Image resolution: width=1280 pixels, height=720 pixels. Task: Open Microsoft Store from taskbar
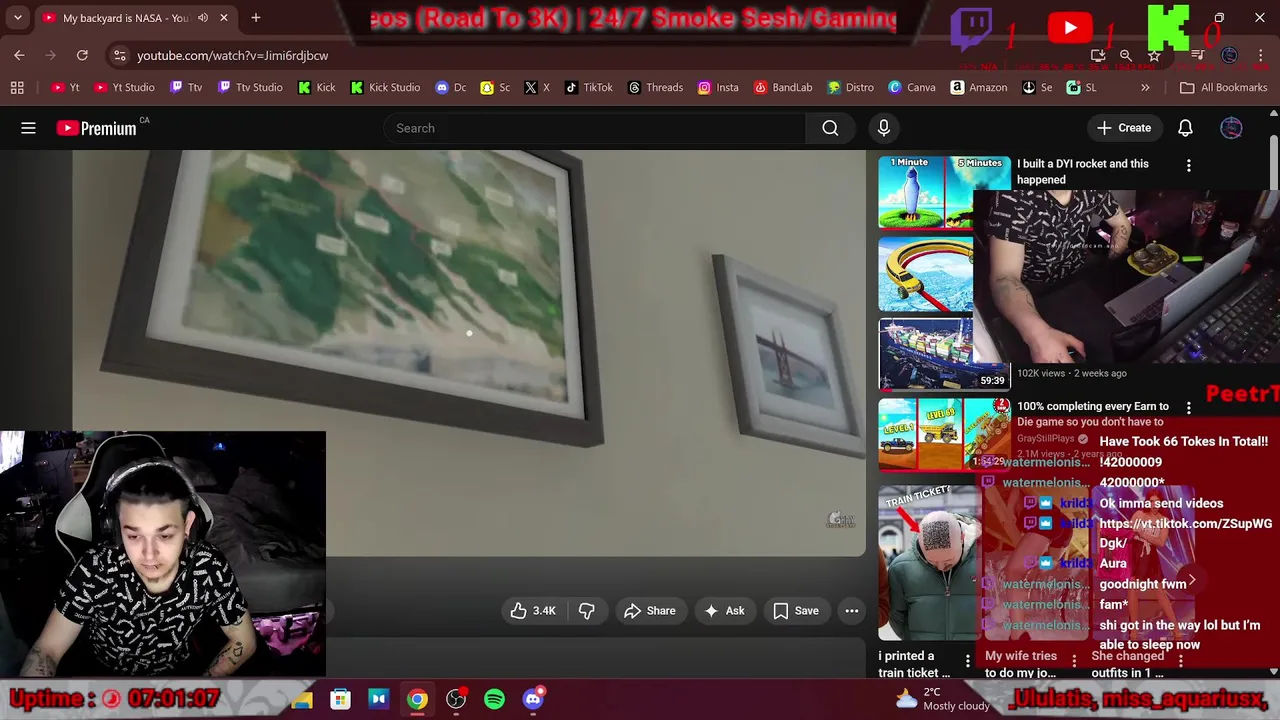coord(340,700)
